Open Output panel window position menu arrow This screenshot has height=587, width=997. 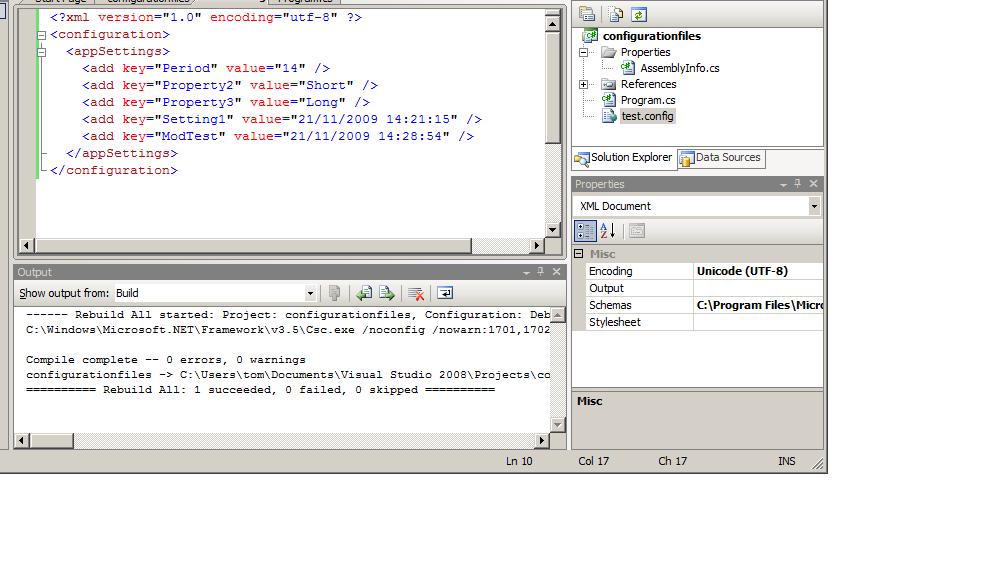pos(526,273)
